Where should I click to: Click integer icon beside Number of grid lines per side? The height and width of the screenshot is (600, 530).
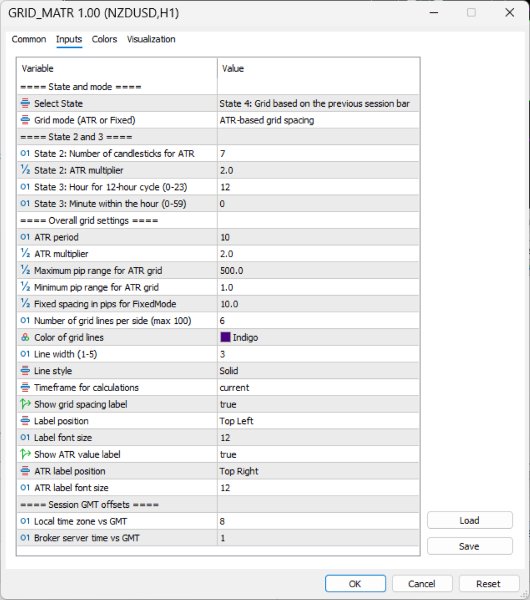point(25,321)
